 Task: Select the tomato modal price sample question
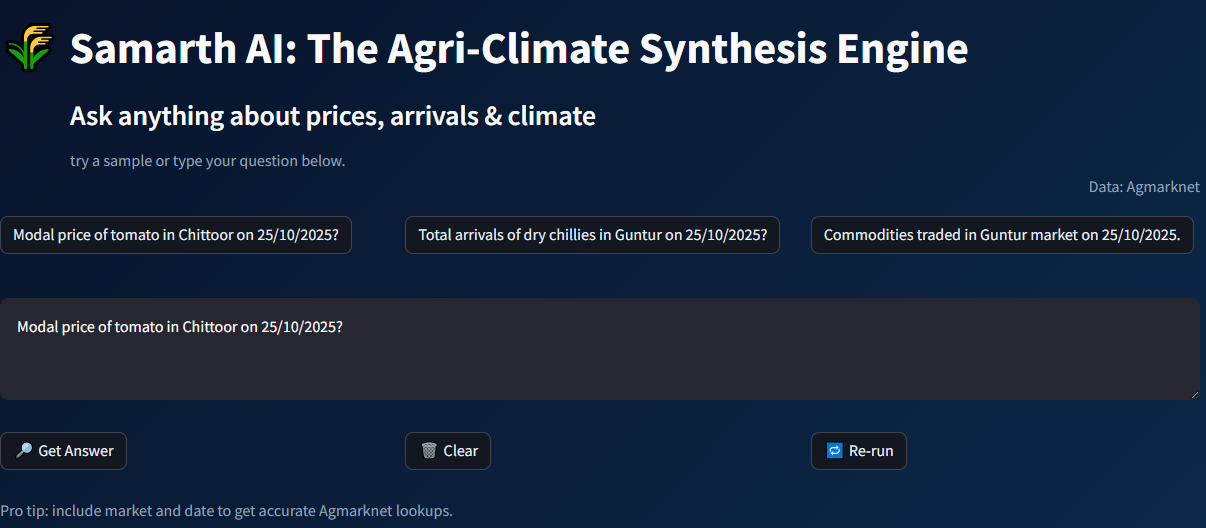(176, 235)
